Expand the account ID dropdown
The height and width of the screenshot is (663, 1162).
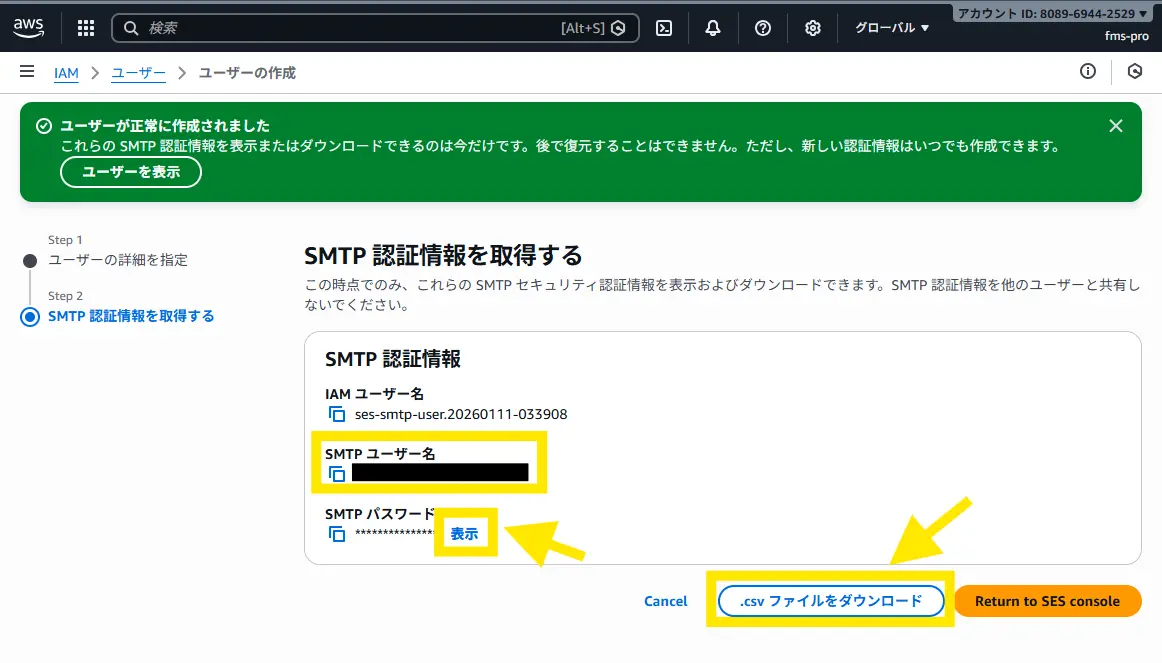[1053, 14]
